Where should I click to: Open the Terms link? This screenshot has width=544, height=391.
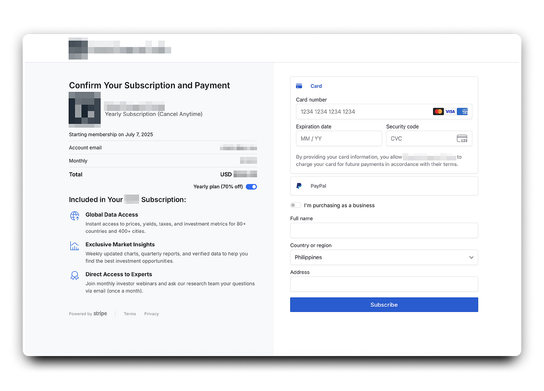(x=130, y=314)
